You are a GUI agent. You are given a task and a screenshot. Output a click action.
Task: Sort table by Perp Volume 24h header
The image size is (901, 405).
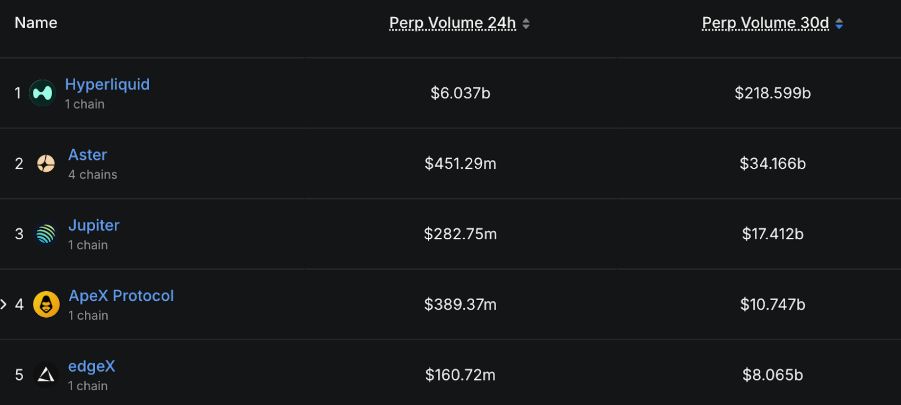coord(452,23)
